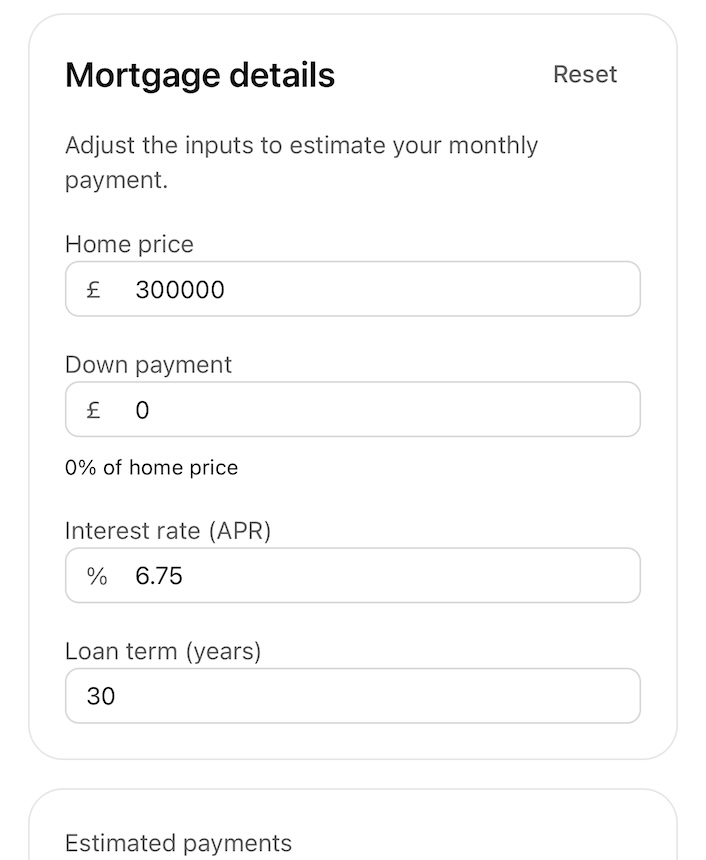The height and width of the screenshot is (860, 706).
Task: Click the Home price label
Action: 129,245
